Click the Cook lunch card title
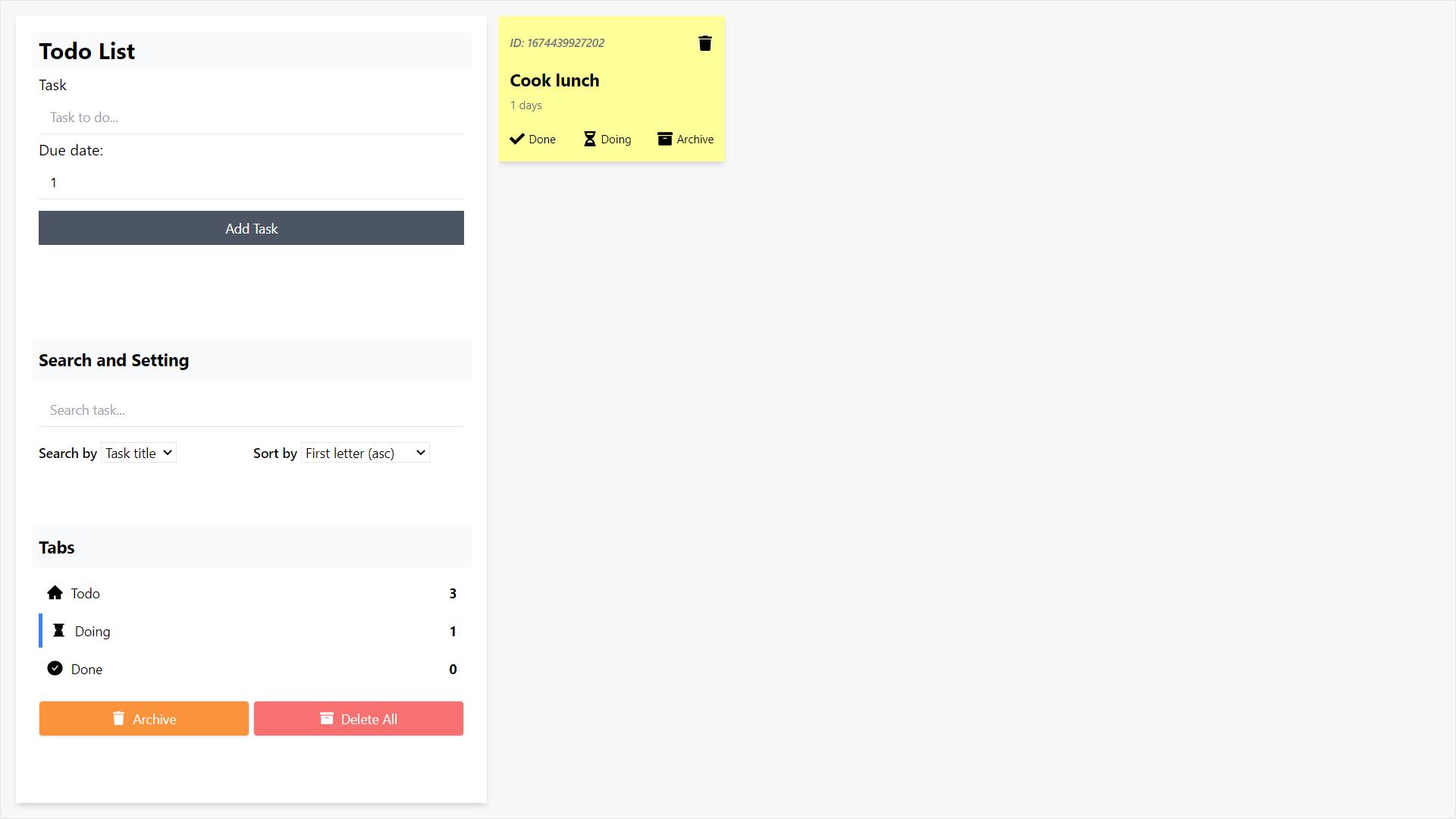The width and height of the screenshot is (1456, 819). (554, 80)
